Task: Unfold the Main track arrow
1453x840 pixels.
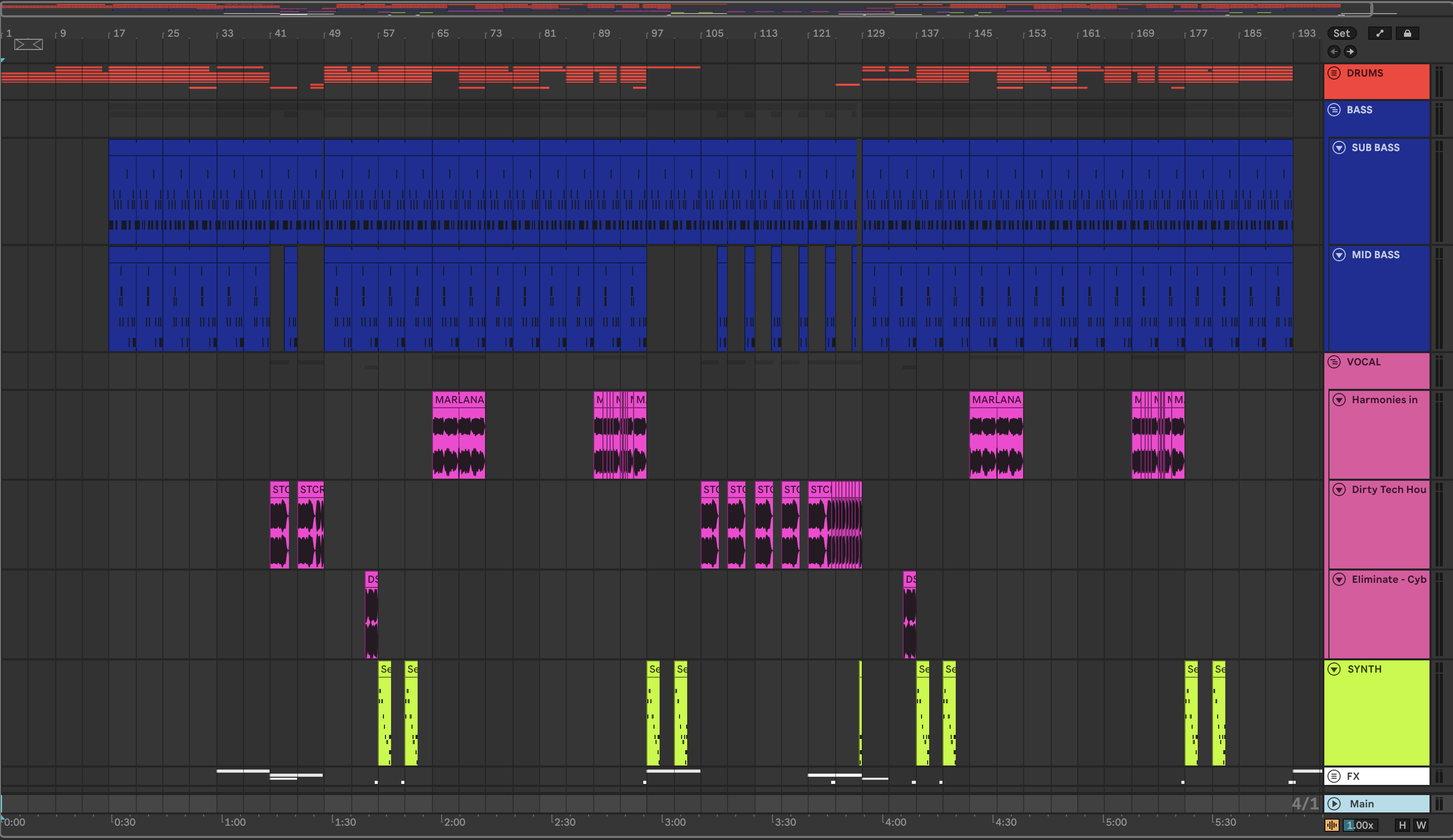Action: (1334, 804)
